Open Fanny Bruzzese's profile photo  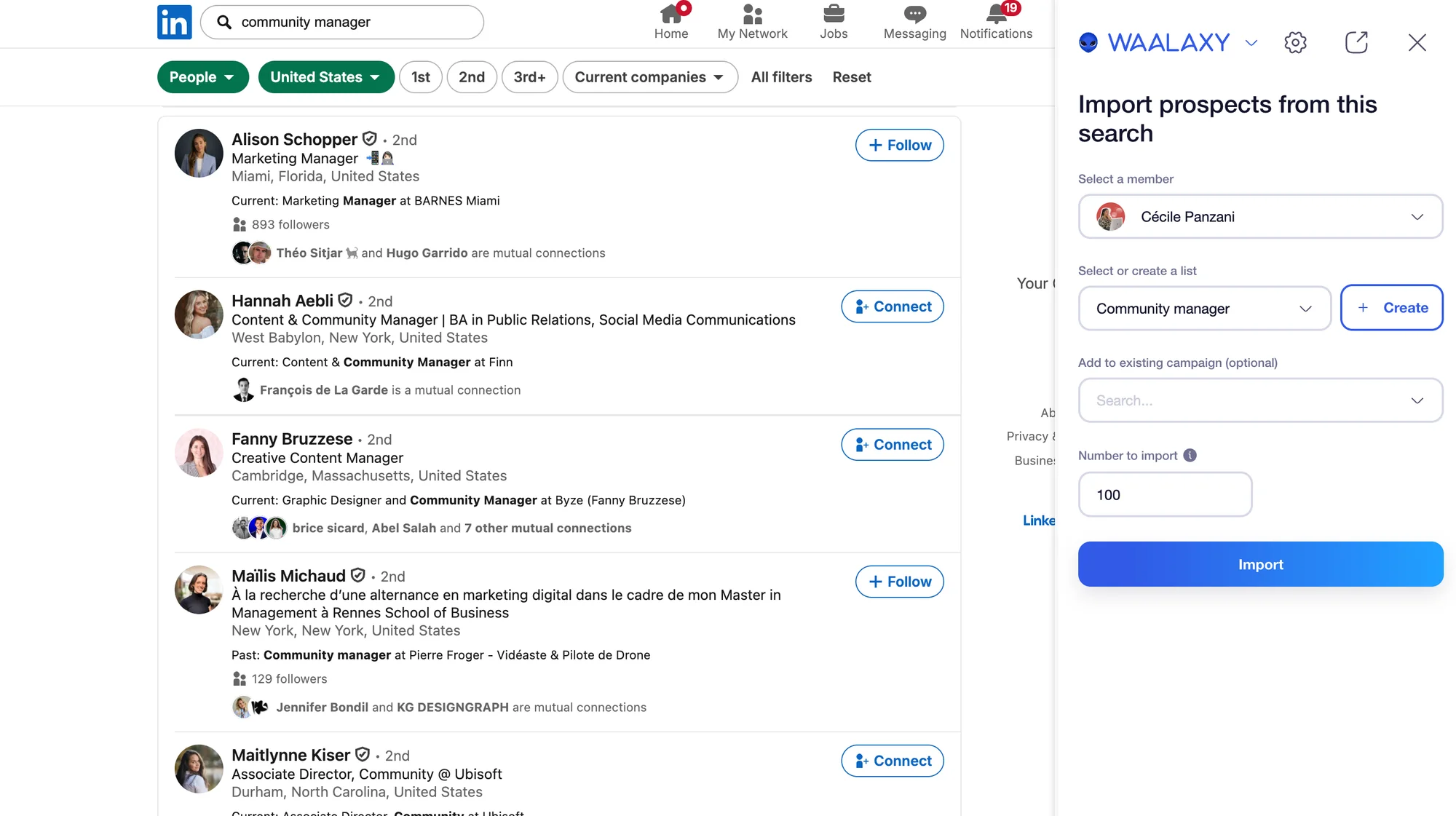(199, 453)
